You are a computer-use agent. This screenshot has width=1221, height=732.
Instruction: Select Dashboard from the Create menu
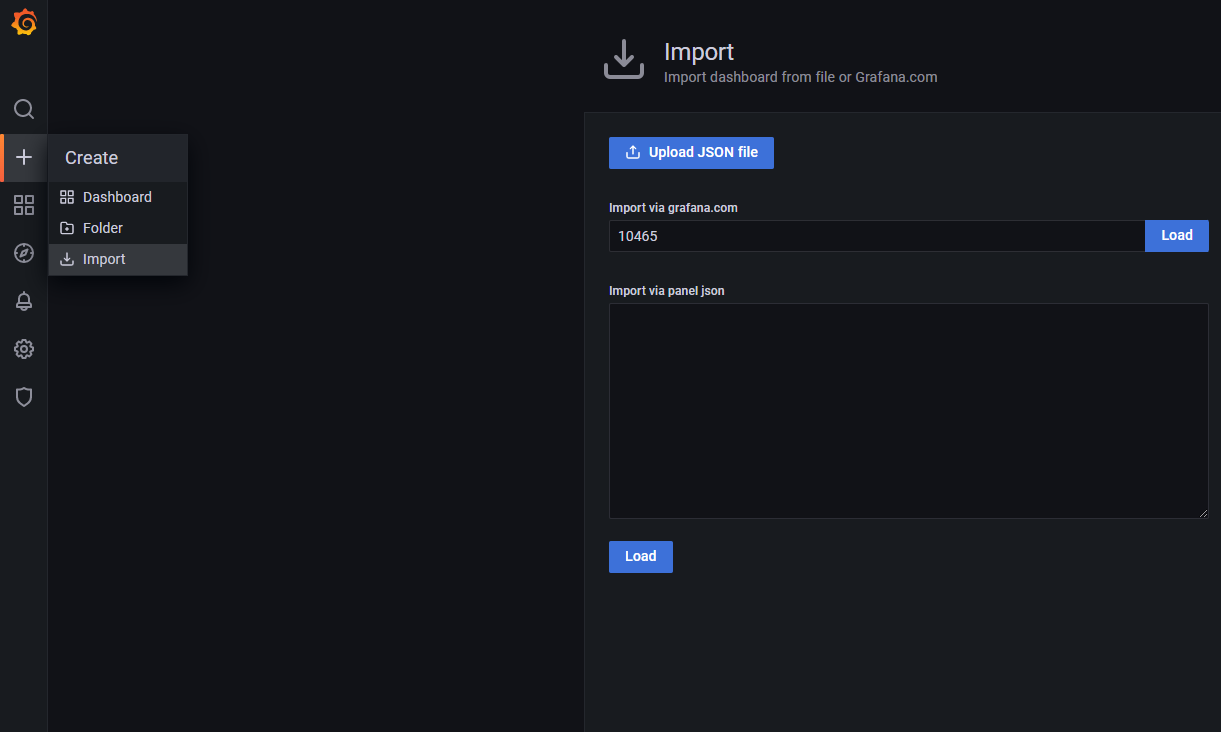pos(117,197)
